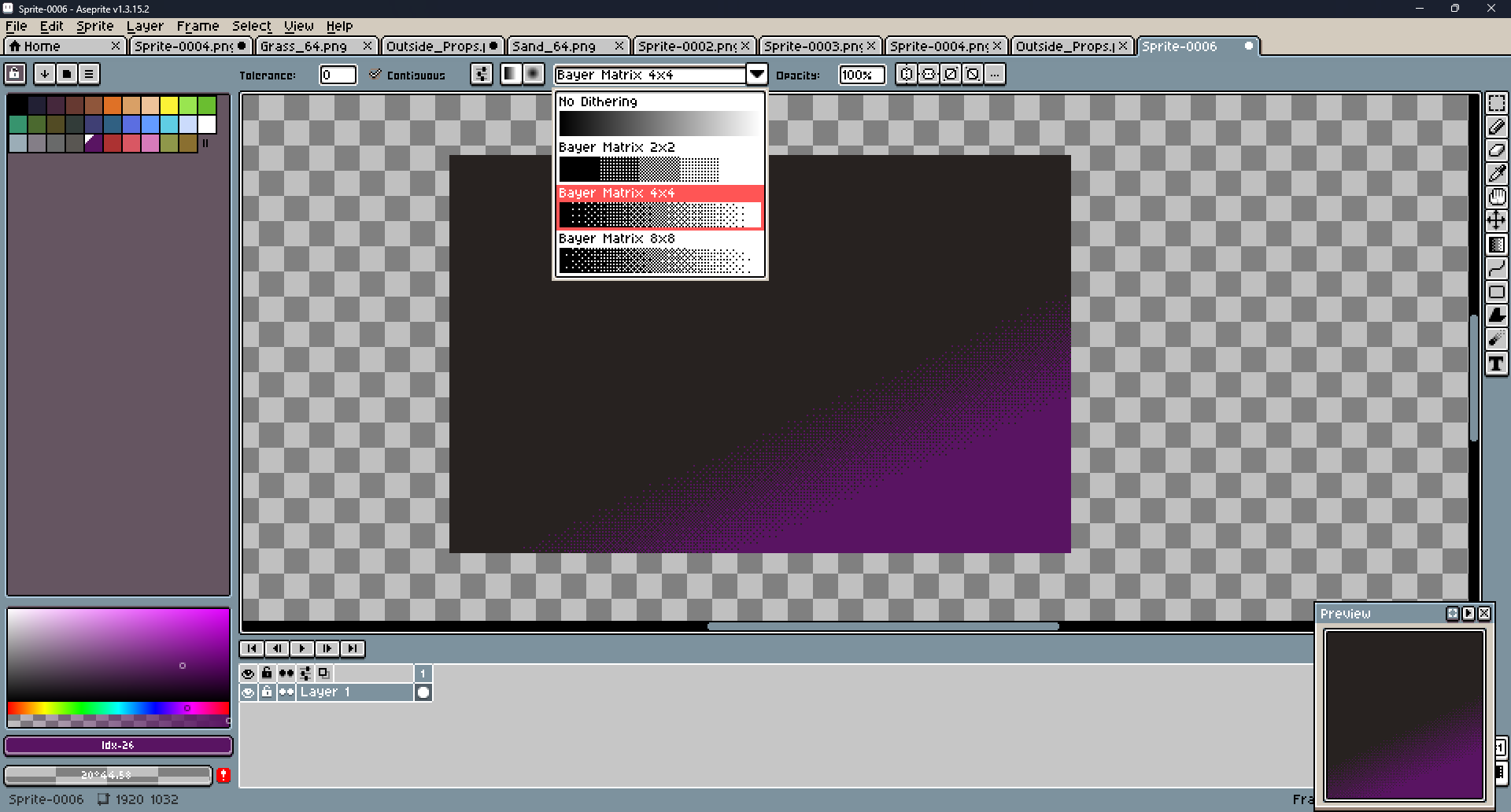Viewport: 1511px width, 812px height.
Task: Click the Tolerance input field
Action: pyautogui.click(x=338, y=75)
